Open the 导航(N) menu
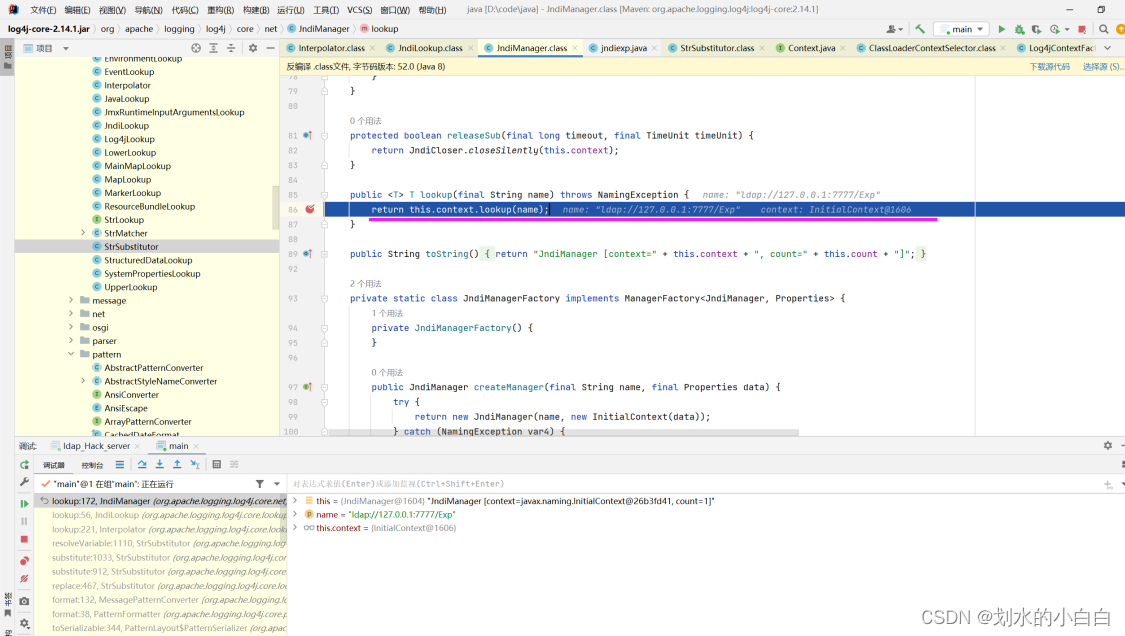This screenshot has width=1125, height=636. [149, 10]
